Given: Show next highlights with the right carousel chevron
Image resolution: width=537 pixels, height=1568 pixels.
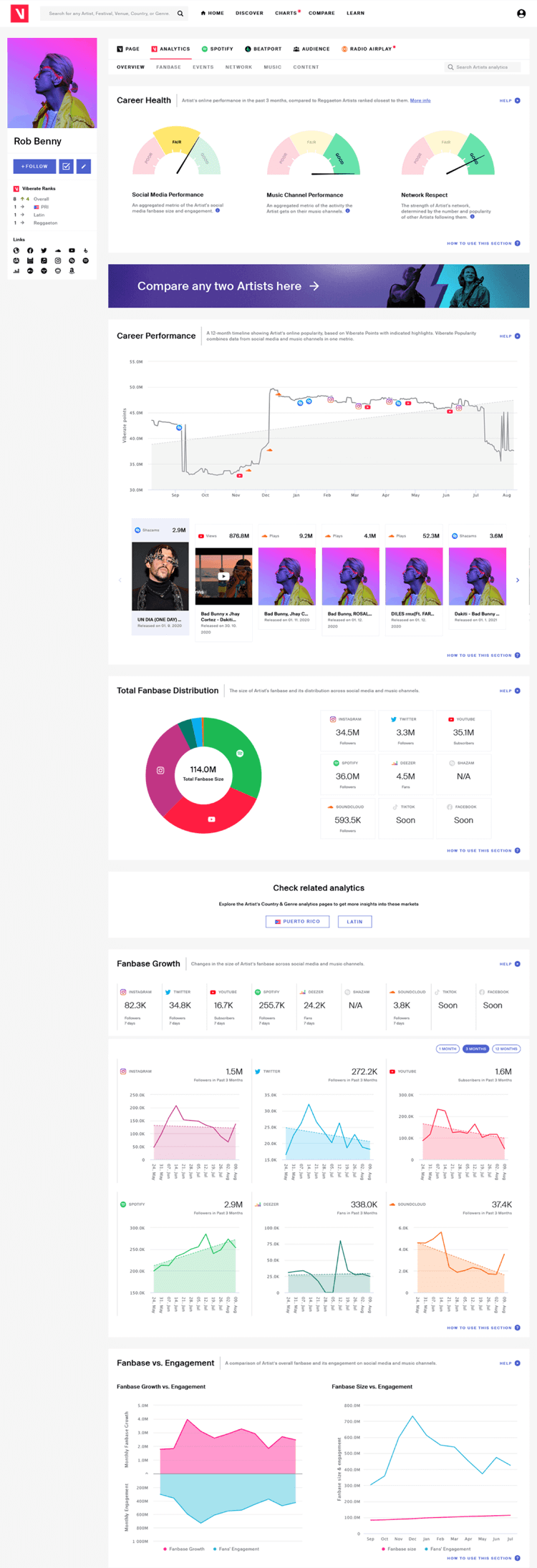Looking at the screenshot, I should (518, 580).
